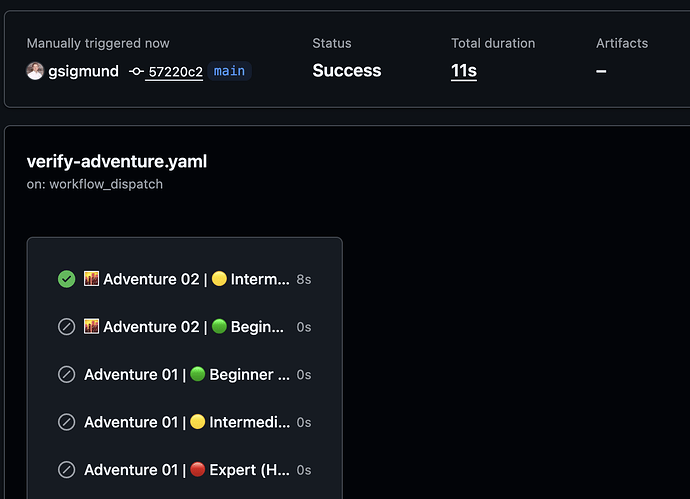Open commit 57220c2 link
This screenshot has width=690, height=499.
click(x=176, y=71)
